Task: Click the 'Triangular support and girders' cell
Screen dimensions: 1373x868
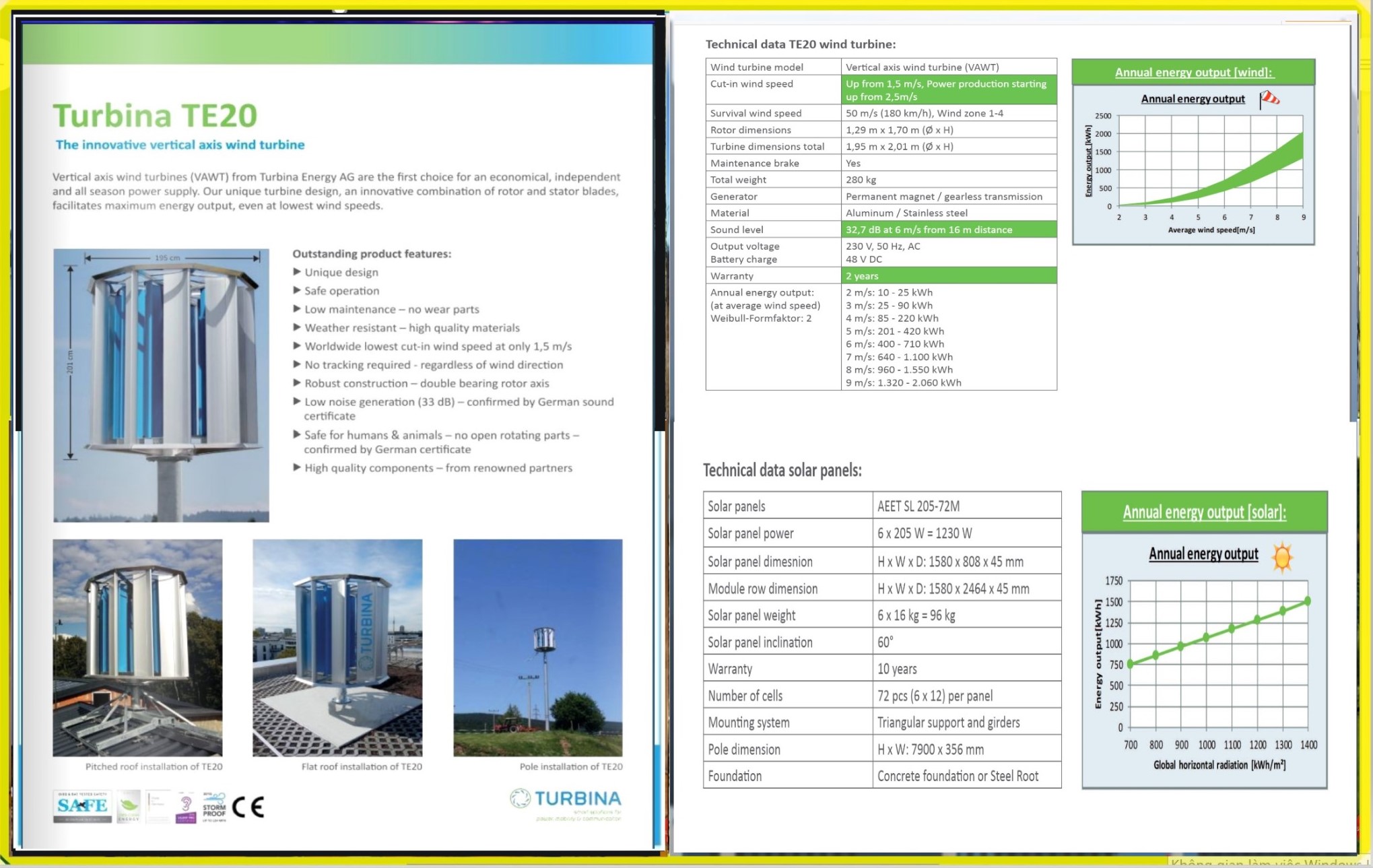Action: (x=967, y=722)
